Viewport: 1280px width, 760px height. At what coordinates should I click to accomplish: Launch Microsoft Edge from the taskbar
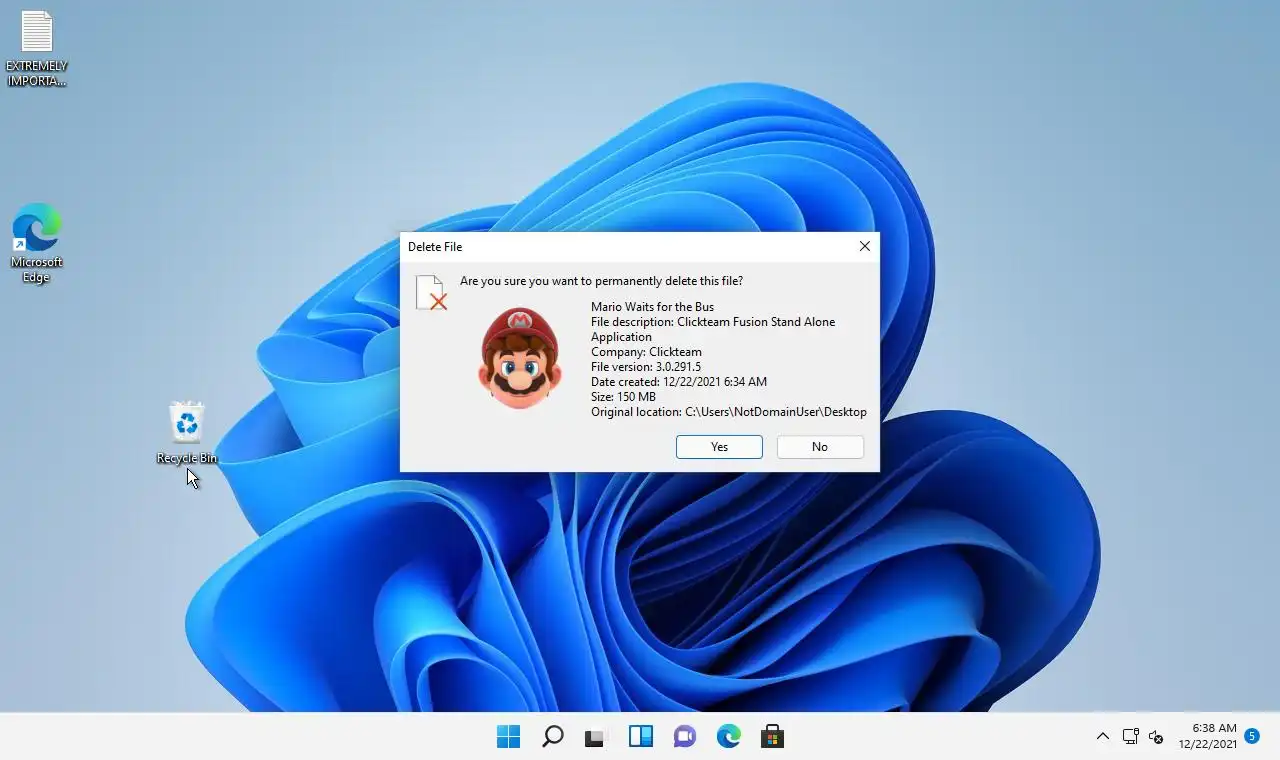point(728,737)
